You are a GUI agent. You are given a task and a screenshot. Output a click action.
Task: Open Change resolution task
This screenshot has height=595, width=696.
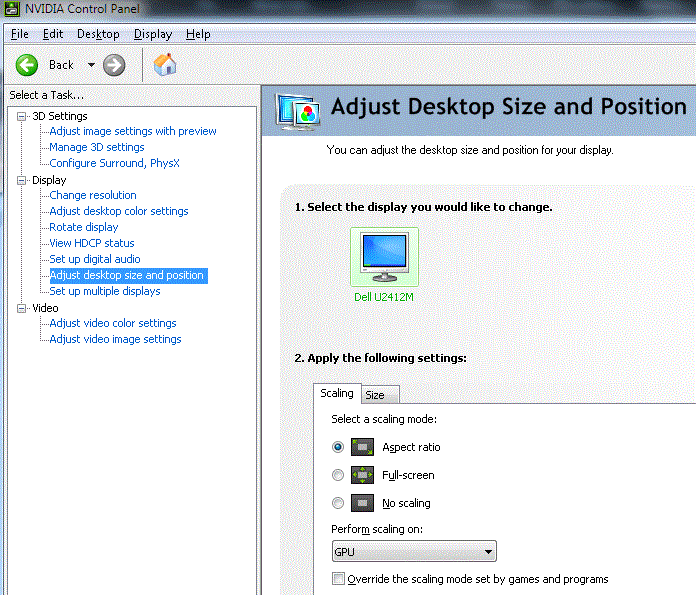click(x=93, y=195)
